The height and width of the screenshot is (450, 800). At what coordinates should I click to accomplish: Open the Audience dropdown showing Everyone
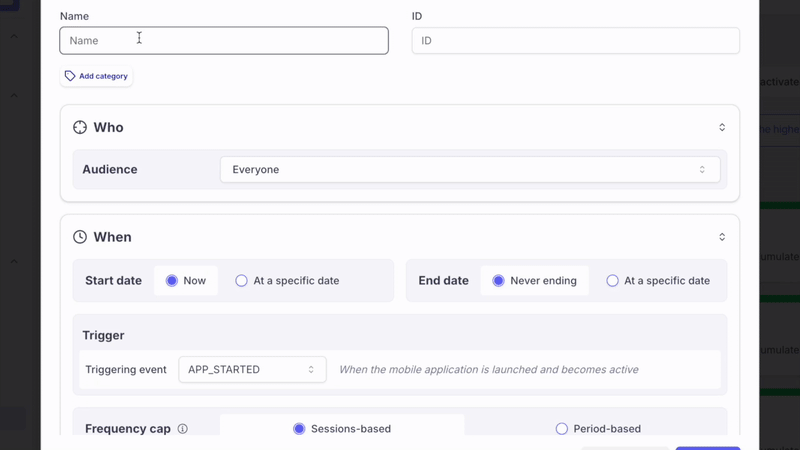pos(469,170)
